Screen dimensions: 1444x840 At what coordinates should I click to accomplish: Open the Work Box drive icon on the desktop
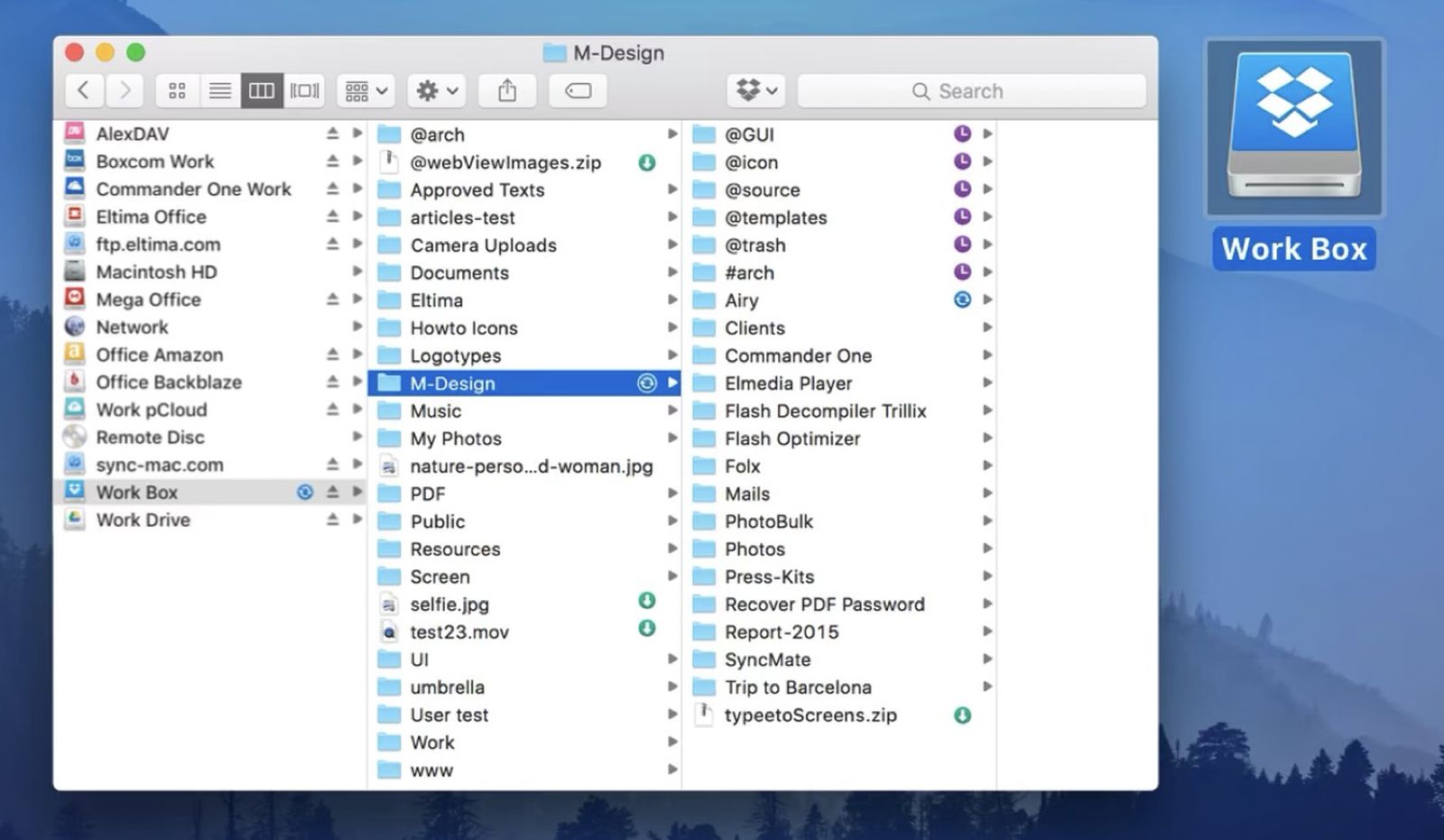[1294, 128]
